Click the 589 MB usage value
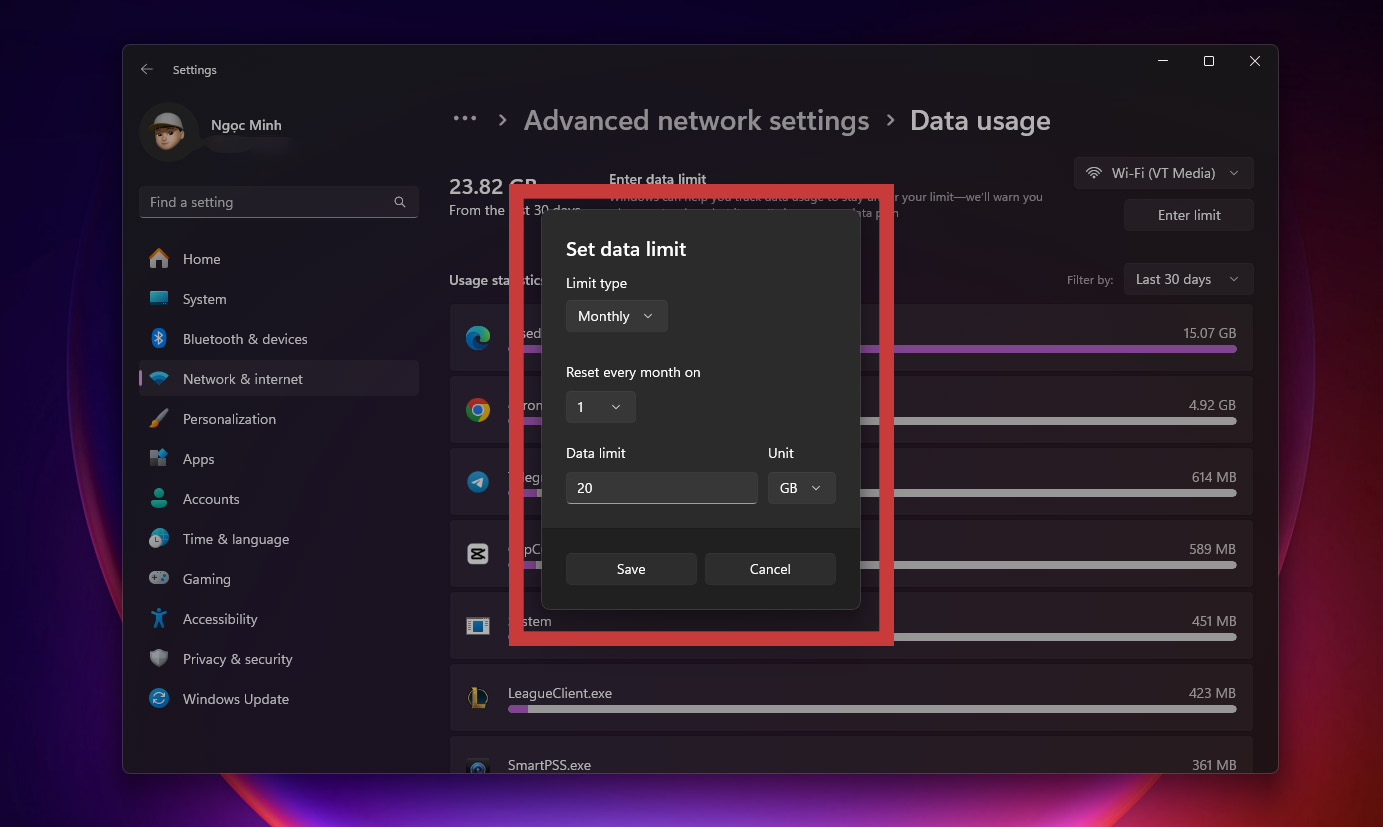The image size is (1383, 827). pyautogui.click(x=1213, y=549)
